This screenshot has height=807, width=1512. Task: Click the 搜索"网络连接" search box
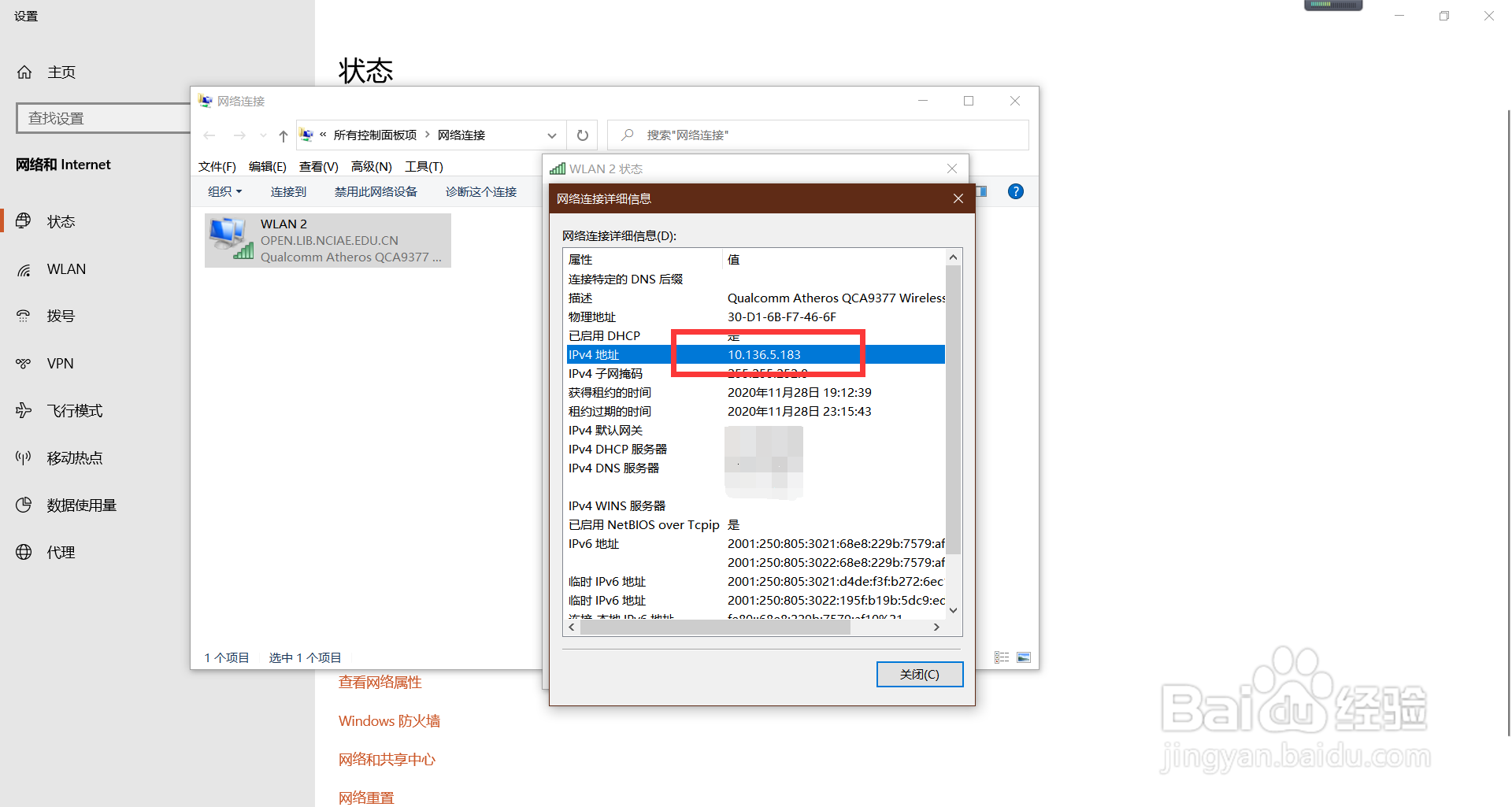coord(818,135)
